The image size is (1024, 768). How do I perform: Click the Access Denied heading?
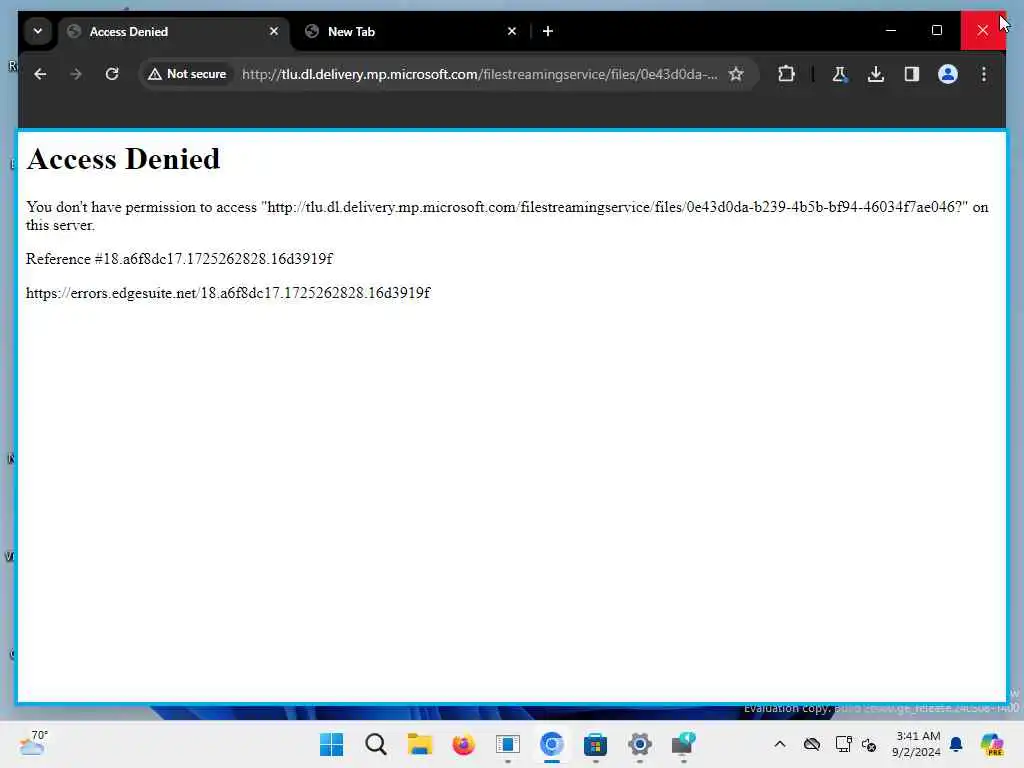[123, 159]
